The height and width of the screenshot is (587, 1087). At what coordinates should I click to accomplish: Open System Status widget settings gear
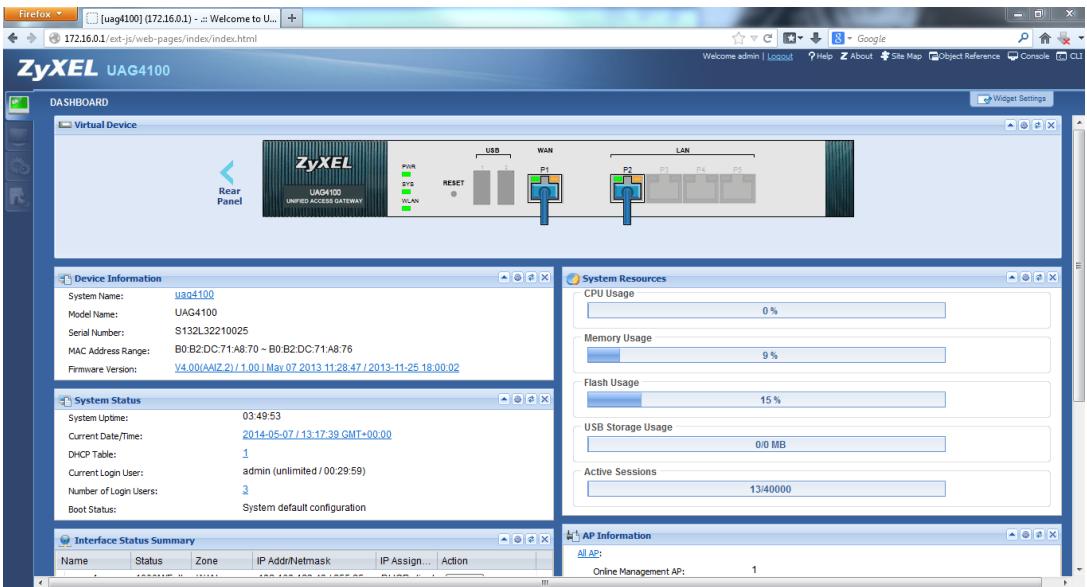[517, 399]
